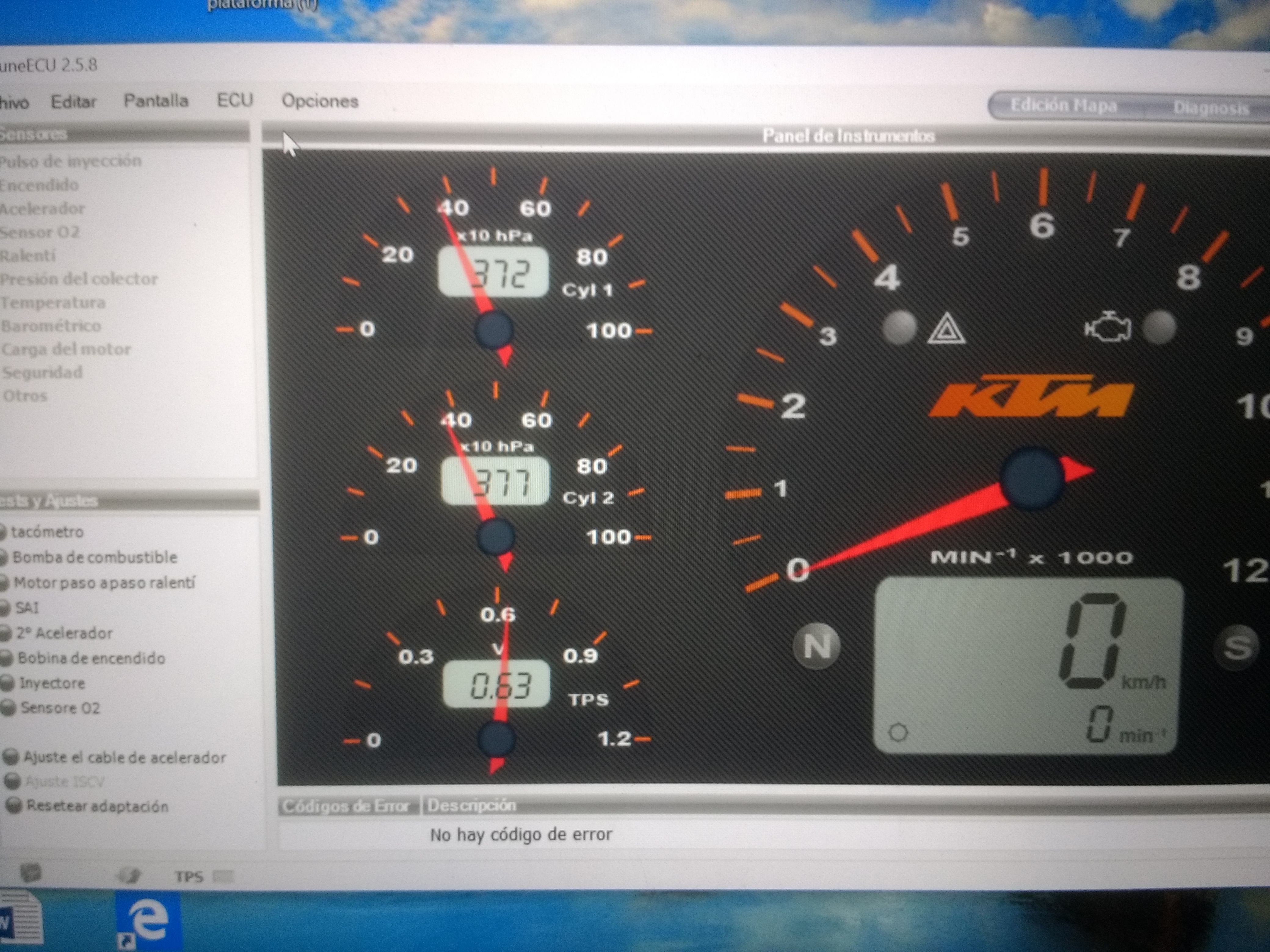Click the first status bar icon
The width and height of the screenshot is (1270, 952).
coord(31,873)
